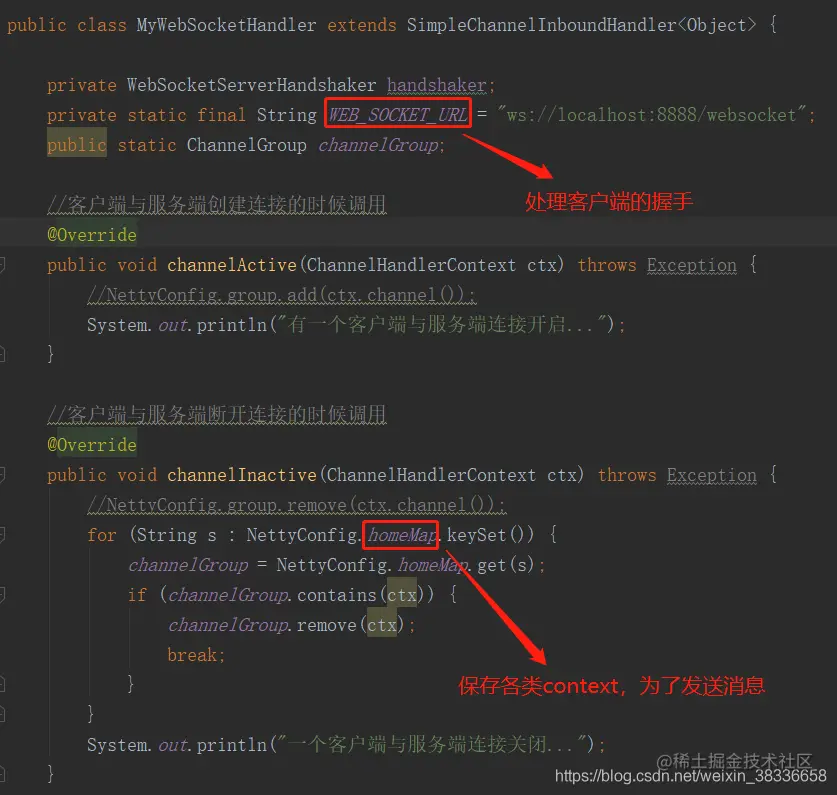Image resolution: width=837 pixels, height=795 pixels.
Task: Click Exception in the channelActive throws clause
Action: pos(692,265)
